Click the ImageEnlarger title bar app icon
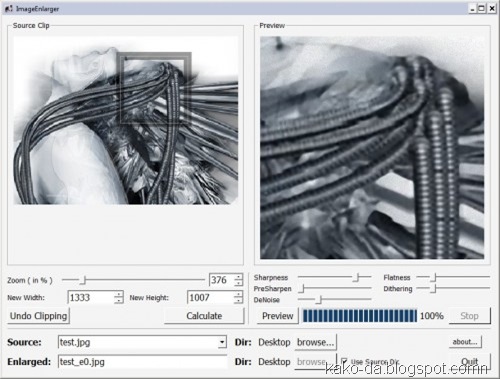 click(x=9, y=9)
